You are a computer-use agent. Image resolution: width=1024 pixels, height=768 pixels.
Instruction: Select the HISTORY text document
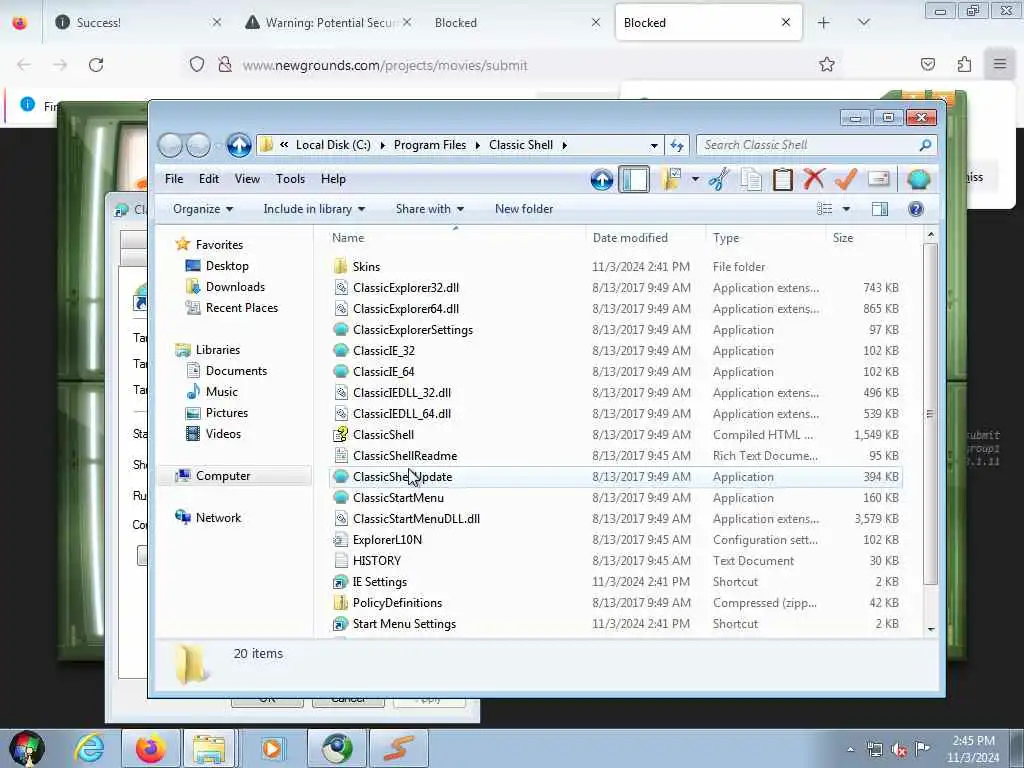(377, 561)
